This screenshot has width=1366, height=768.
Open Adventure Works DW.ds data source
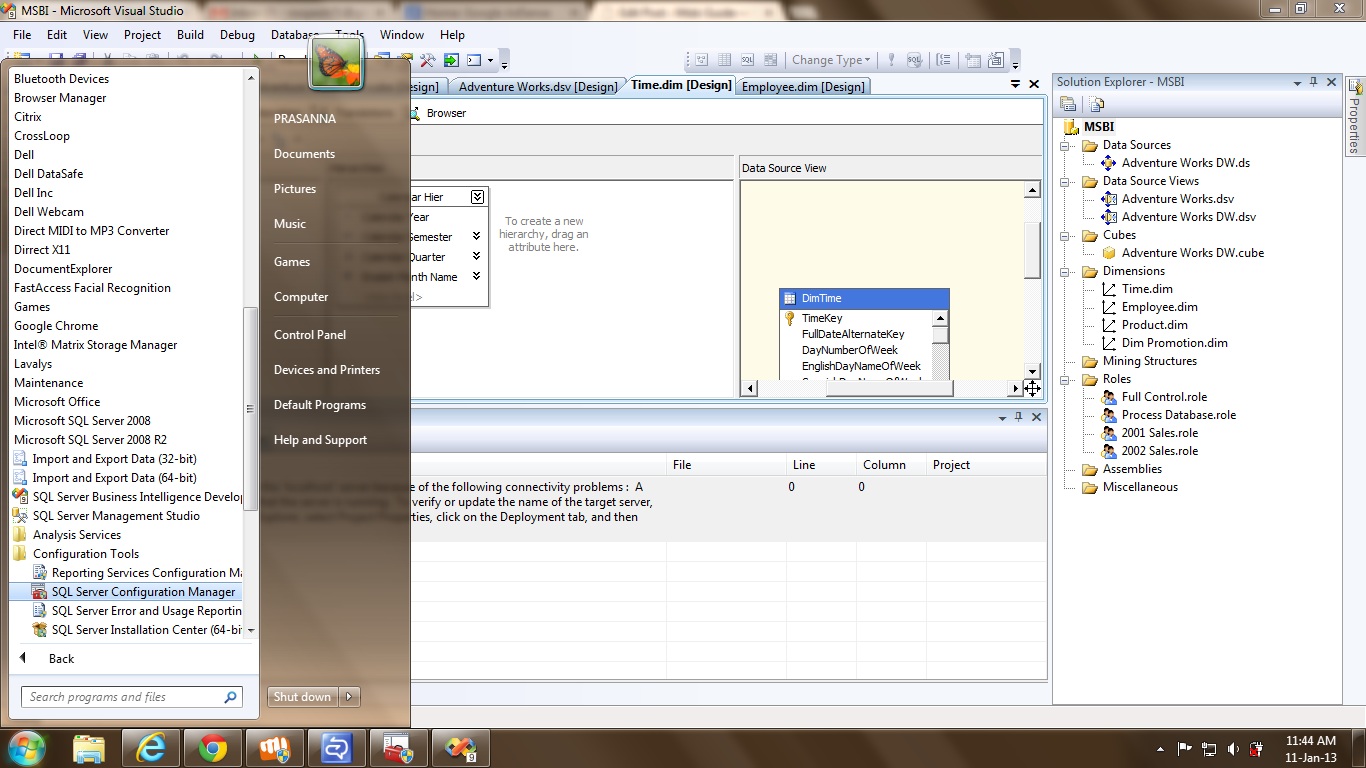[x=1185, y=163]
